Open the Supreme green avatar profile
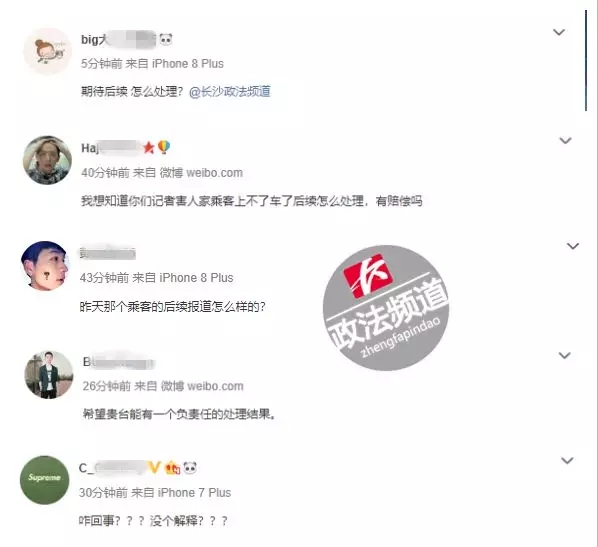The width and height of the screenshot is (598, 547). [45, 480]
